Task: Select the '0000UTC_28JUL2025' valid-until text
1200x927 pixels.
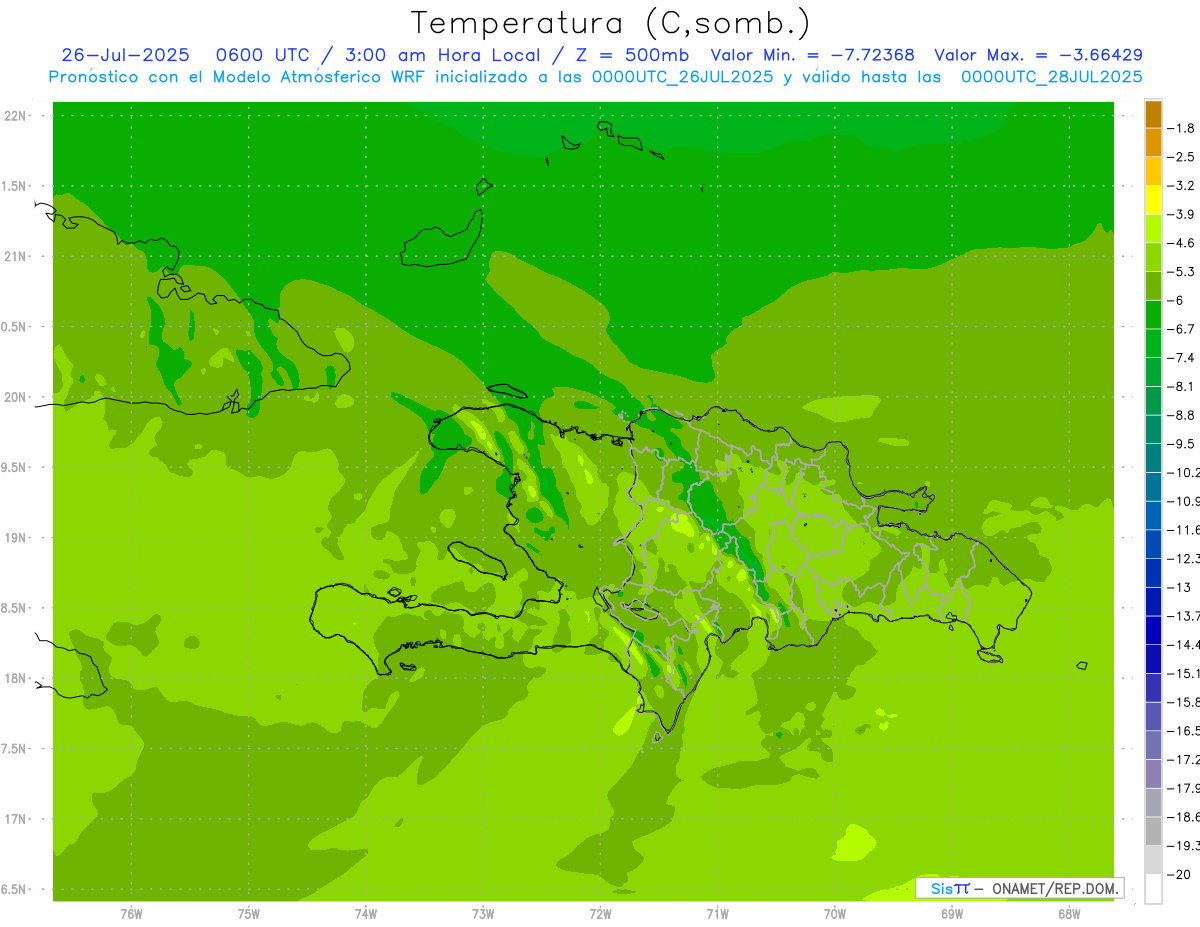Action: 1052,77
